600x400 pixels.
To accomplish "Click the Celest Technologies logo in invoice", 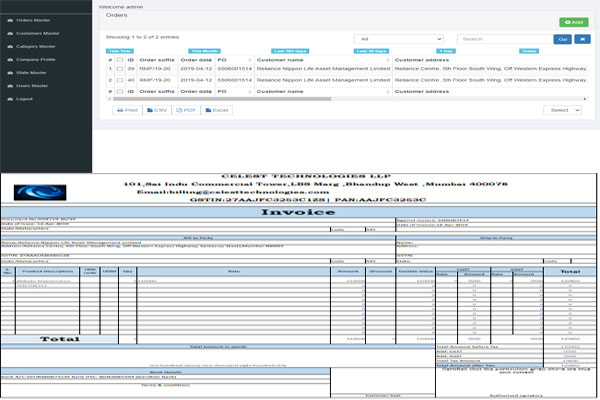I will point(40,193).
